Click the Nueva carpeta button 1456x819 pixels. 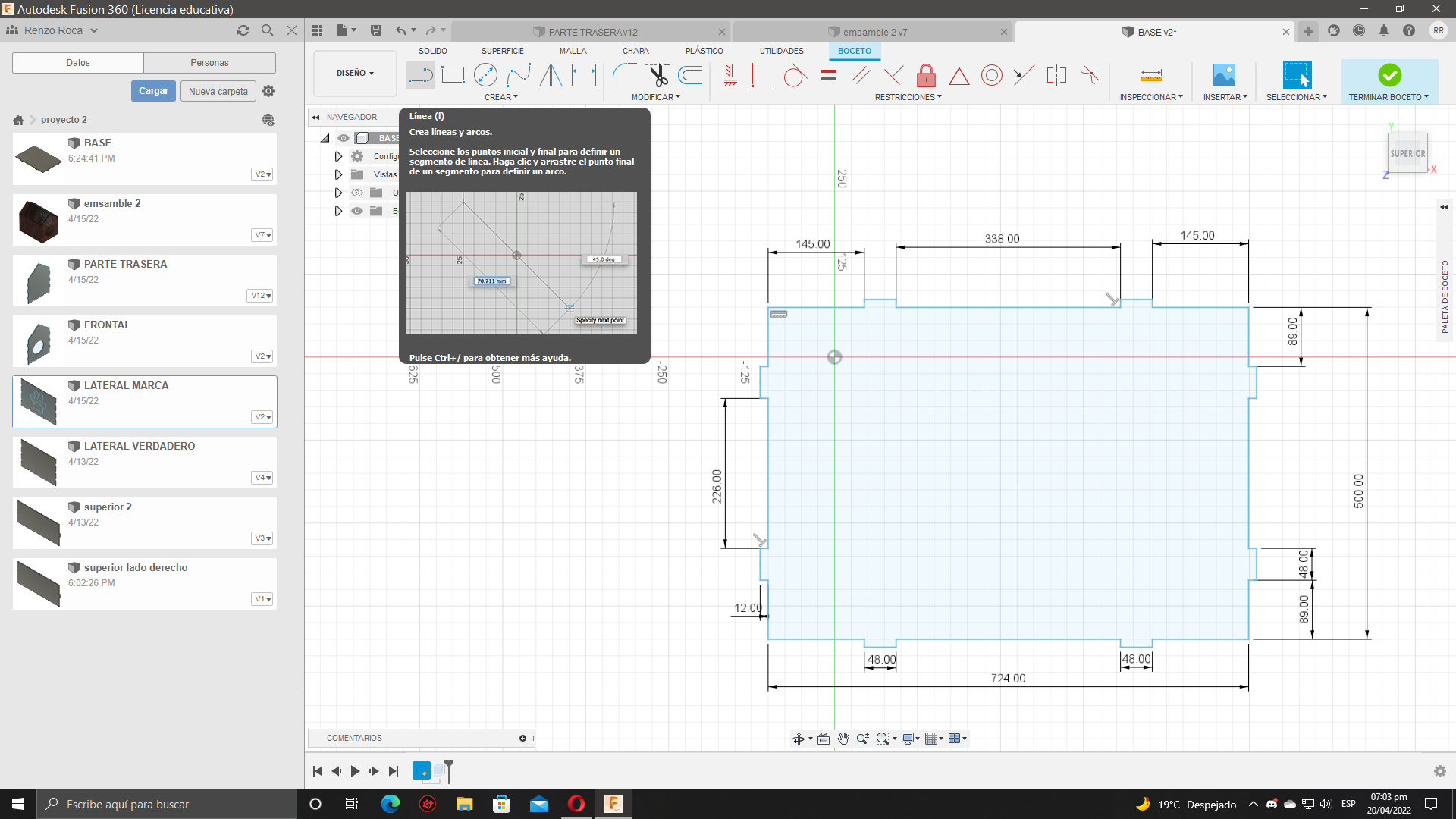(218, 91)
